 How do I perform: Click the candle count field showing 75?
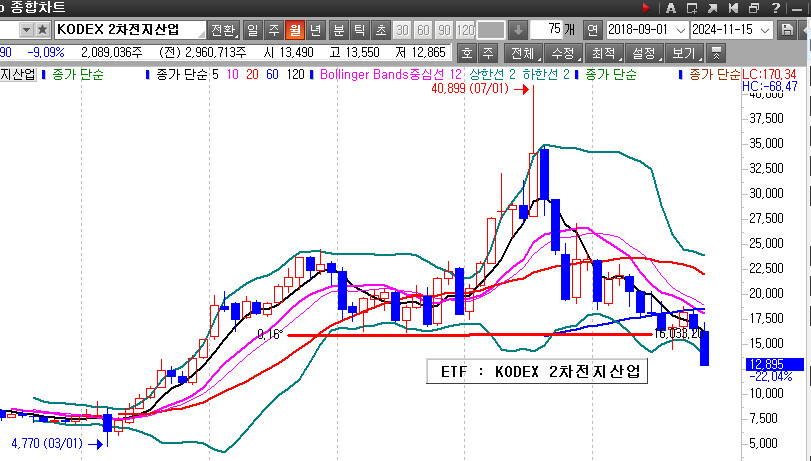[x=546, y=29]
